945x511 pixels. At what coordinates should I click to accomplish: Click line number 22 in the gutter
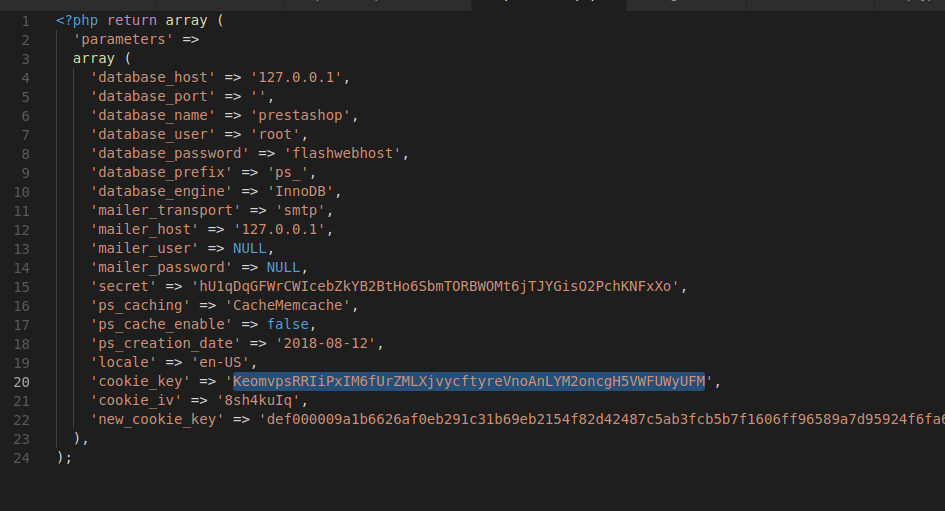[x=22, y=420]
